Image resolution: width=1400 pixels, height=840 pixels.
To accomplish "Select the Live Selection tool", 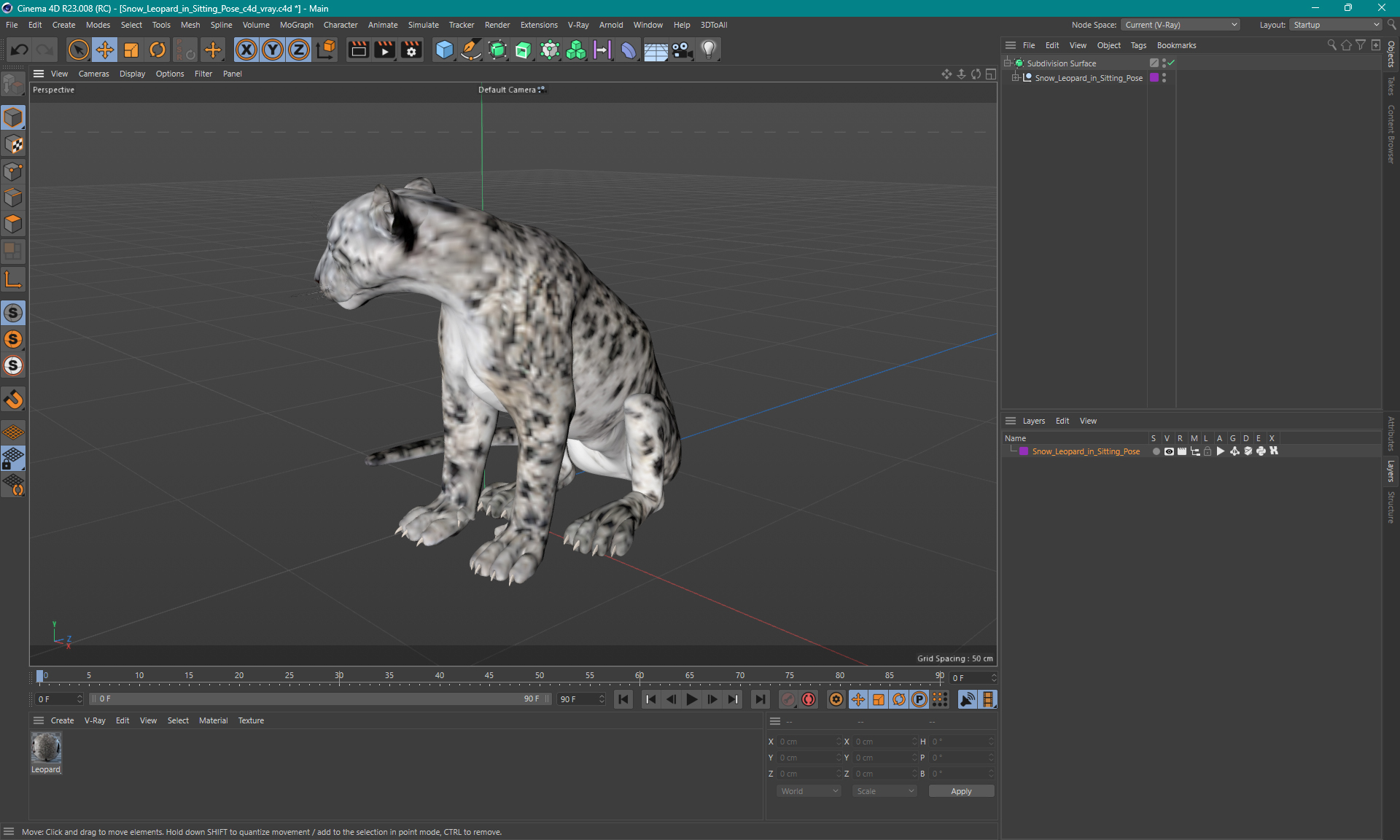I will (x=78, y=50).
